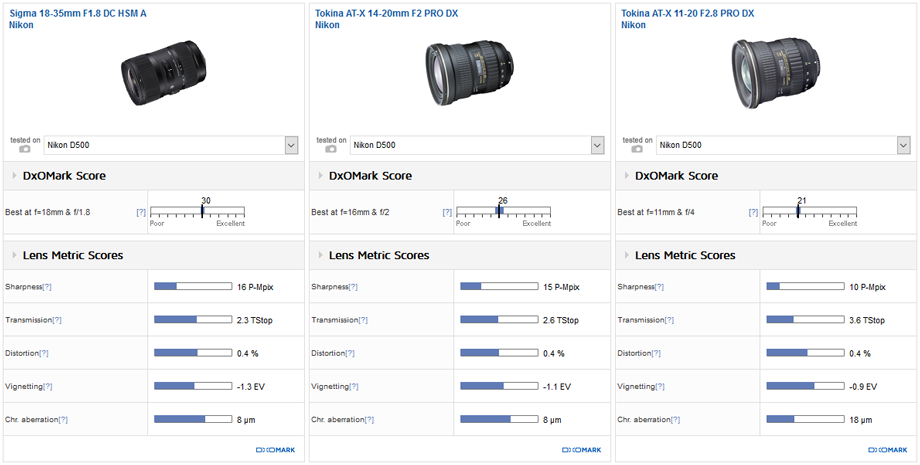Open Transmission help [?] in the Sigma panel

pos(57,320)
